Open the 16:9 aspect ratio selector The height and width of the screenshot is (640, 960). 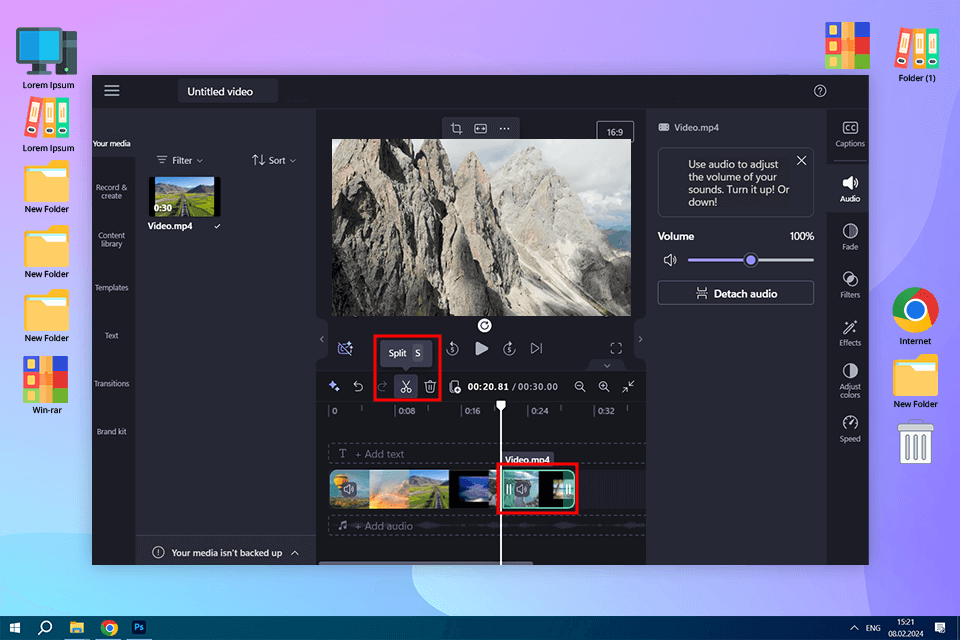coord(615,132)
